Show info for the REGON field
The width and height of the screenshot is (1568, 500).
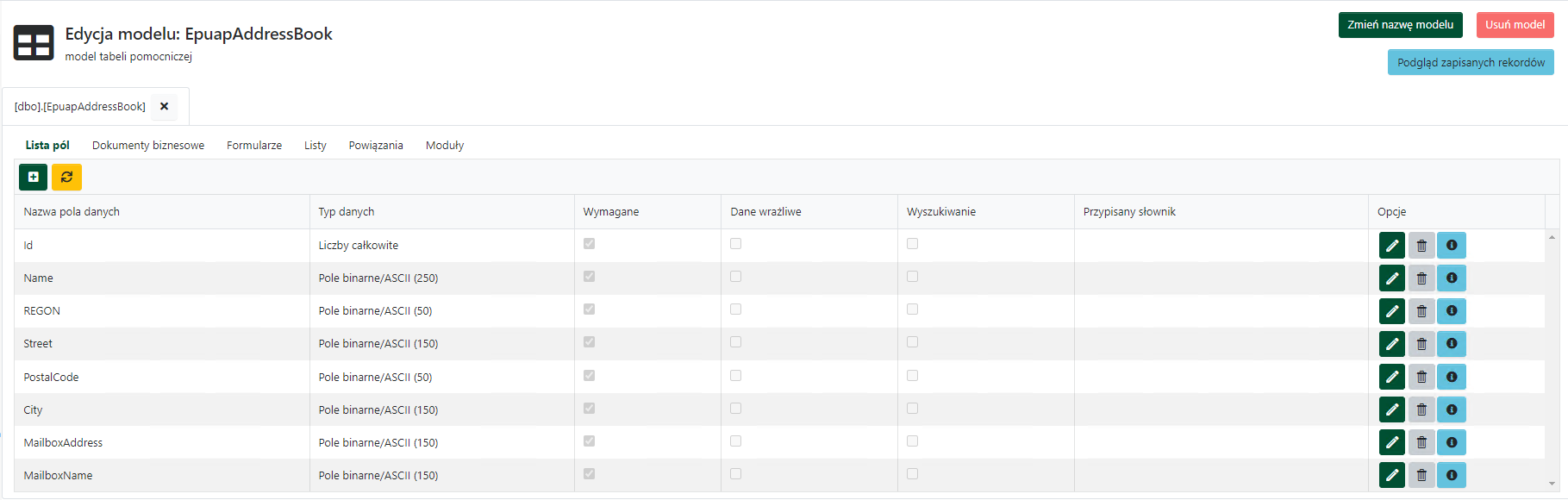coord(1452,311)
